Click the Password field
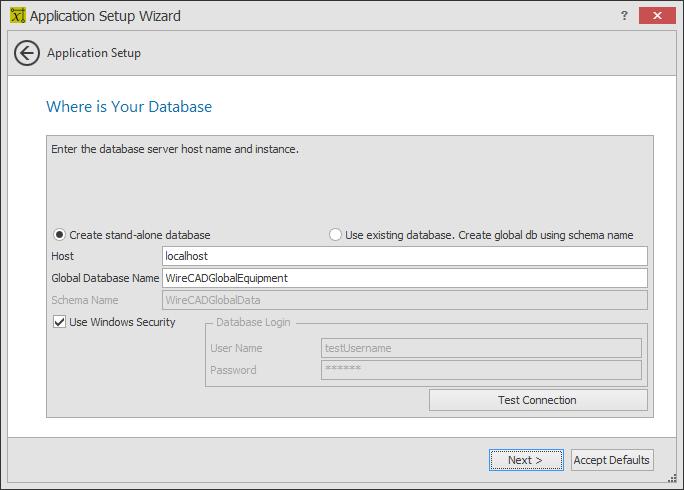 pyautogui.click(x=480, y=370)
